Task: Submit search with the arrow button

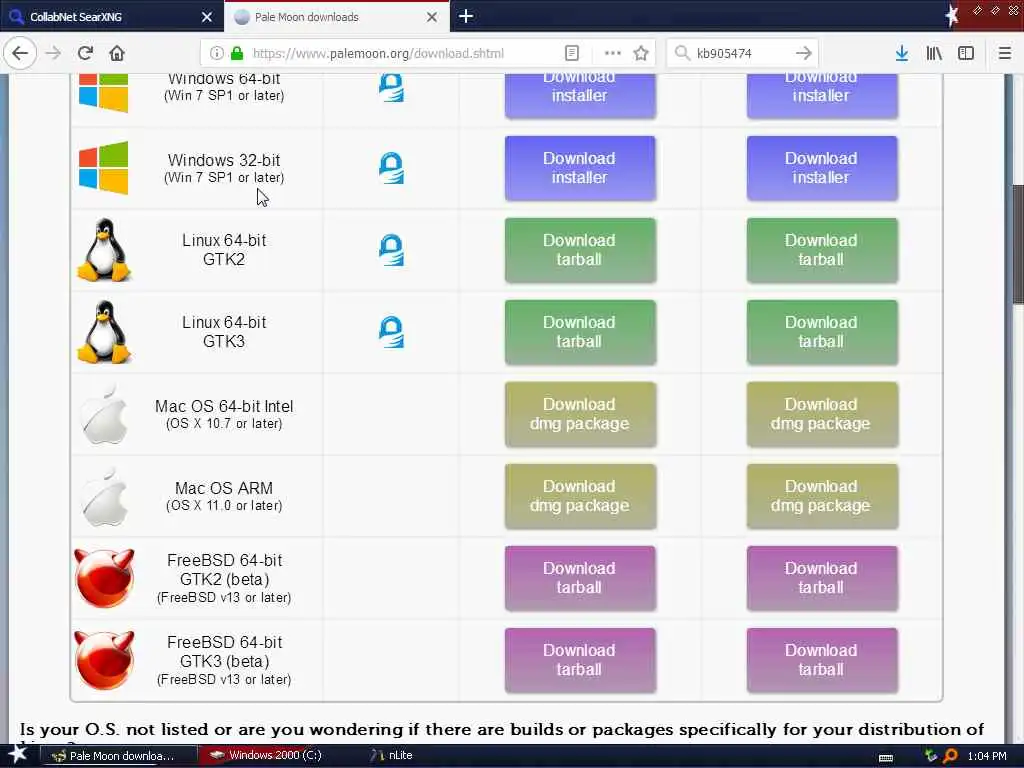Action: 804,53
